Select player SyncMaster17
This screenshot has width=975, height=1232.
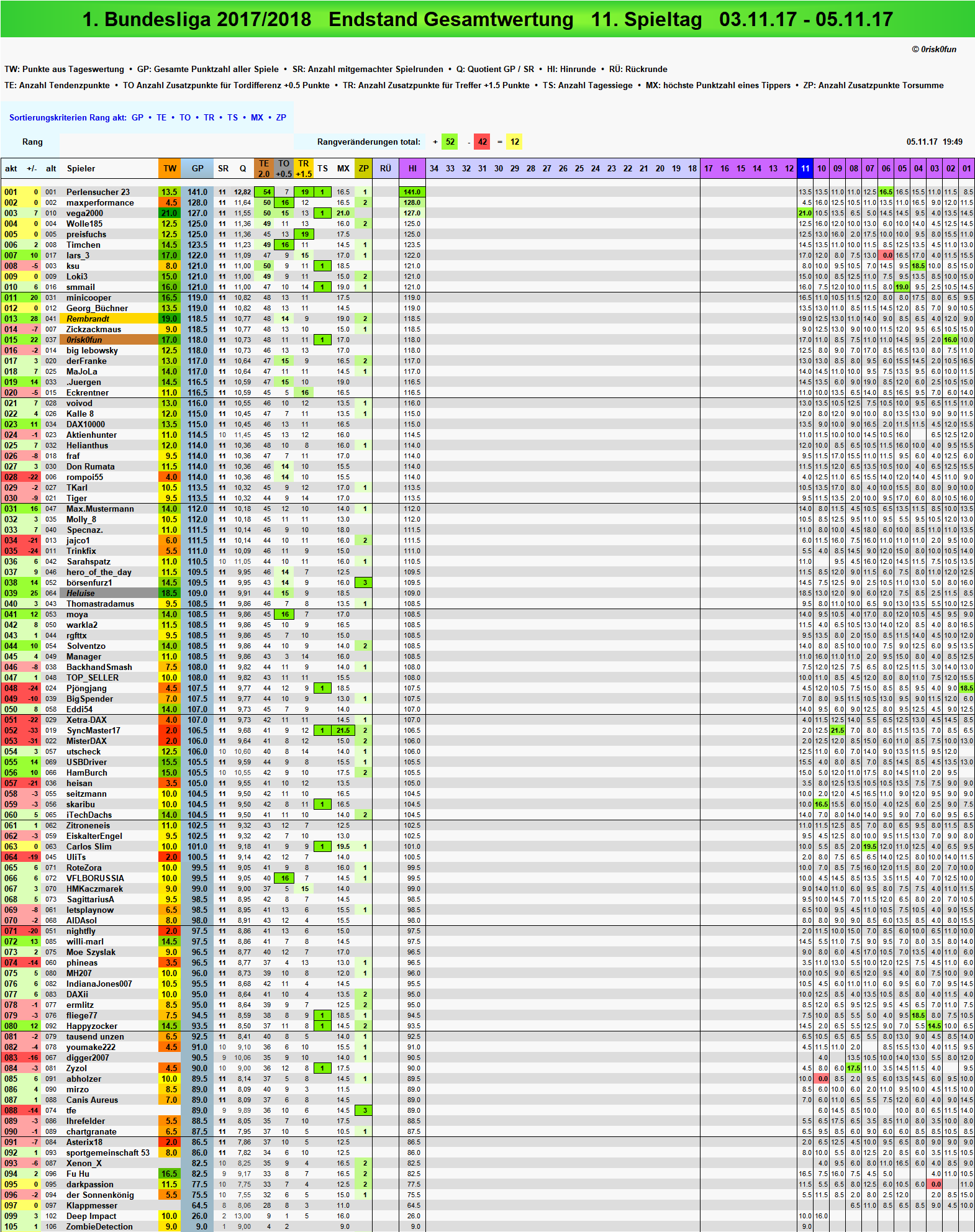[93, 730]
